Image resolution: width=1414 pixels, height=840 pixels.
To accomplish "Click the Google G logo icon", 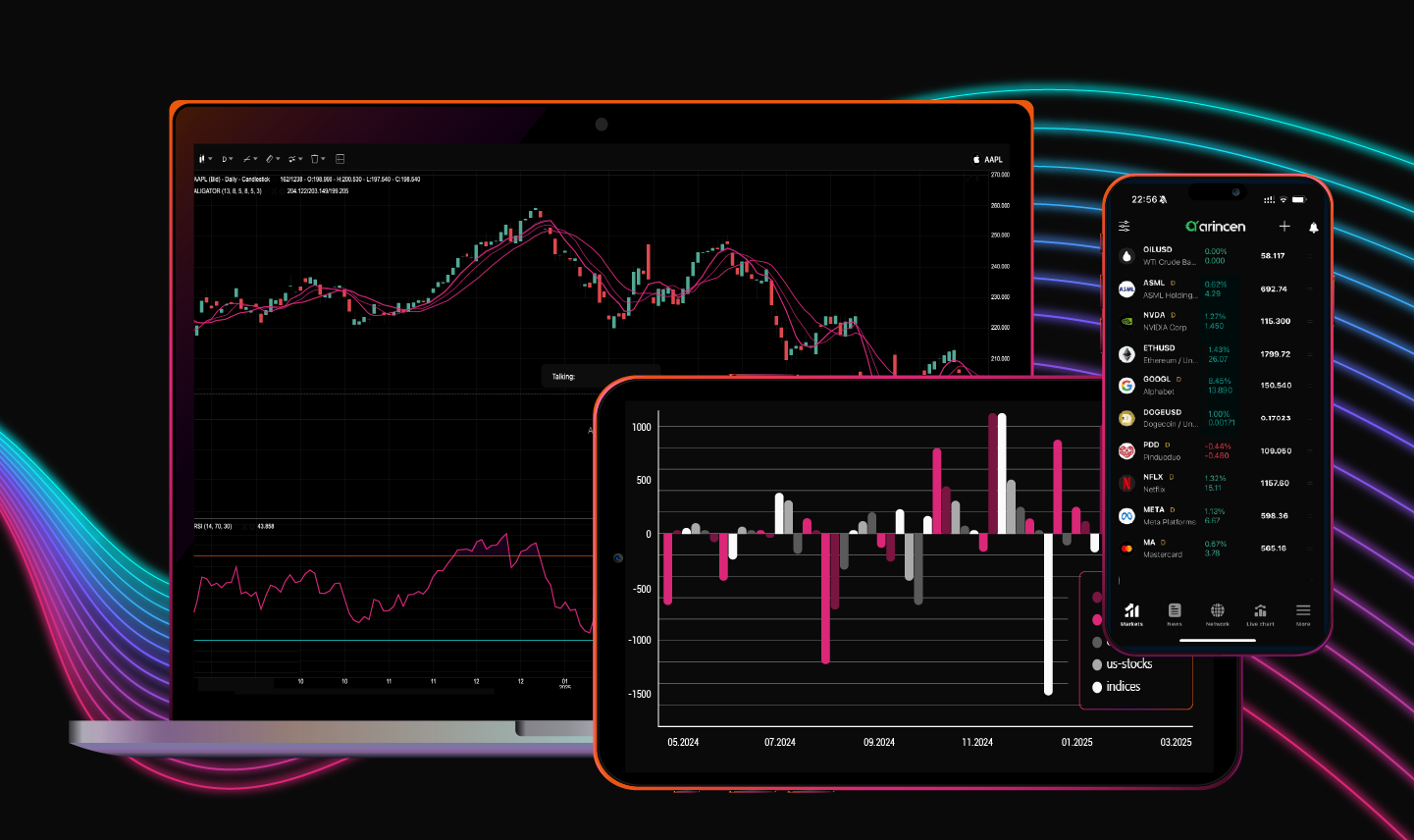I will [x=1126, y=386].
